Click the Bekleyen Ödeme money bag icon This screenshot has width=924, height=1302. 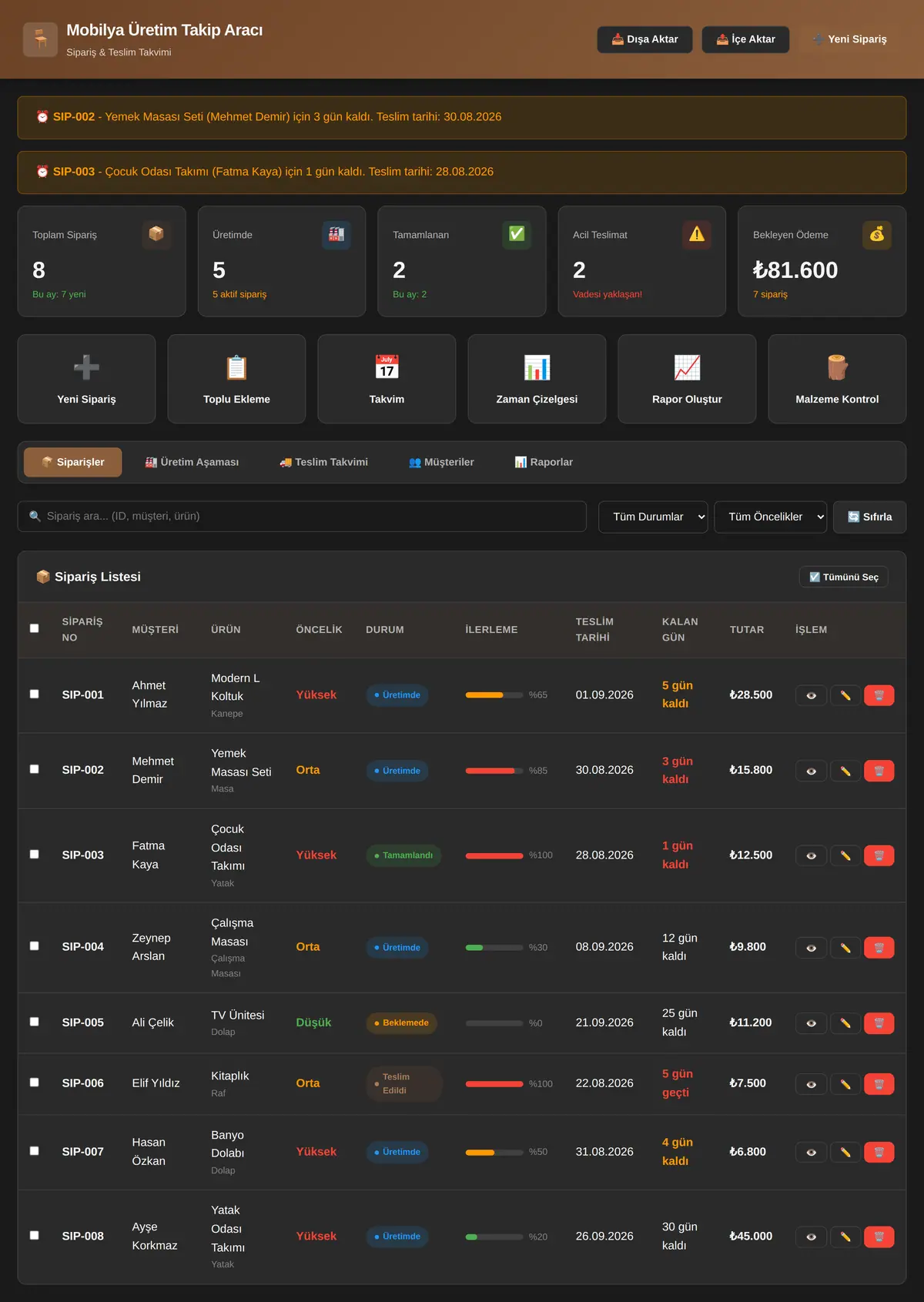click(x=877, y=234)
